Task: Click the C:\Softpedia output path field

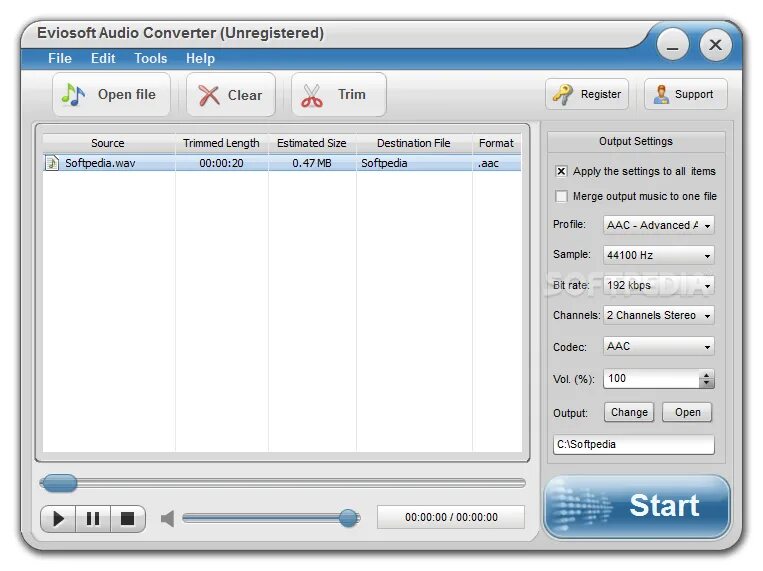Action: coord(634,444)
